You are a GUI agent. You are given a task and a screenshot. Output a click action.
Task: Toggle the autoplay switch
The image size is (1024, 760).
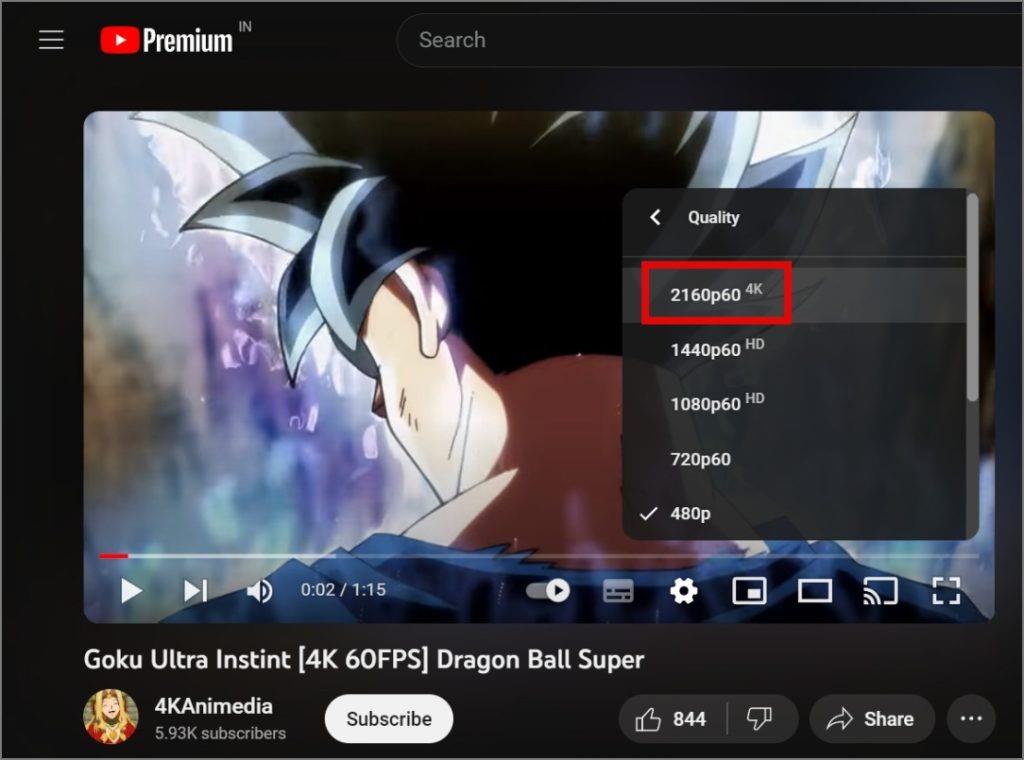(x=547, y=591)
